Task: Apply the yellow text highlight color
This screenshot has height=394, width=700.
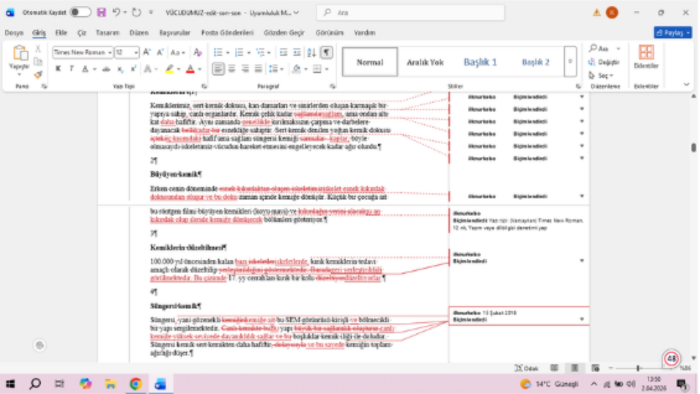Action: point(169,69)
